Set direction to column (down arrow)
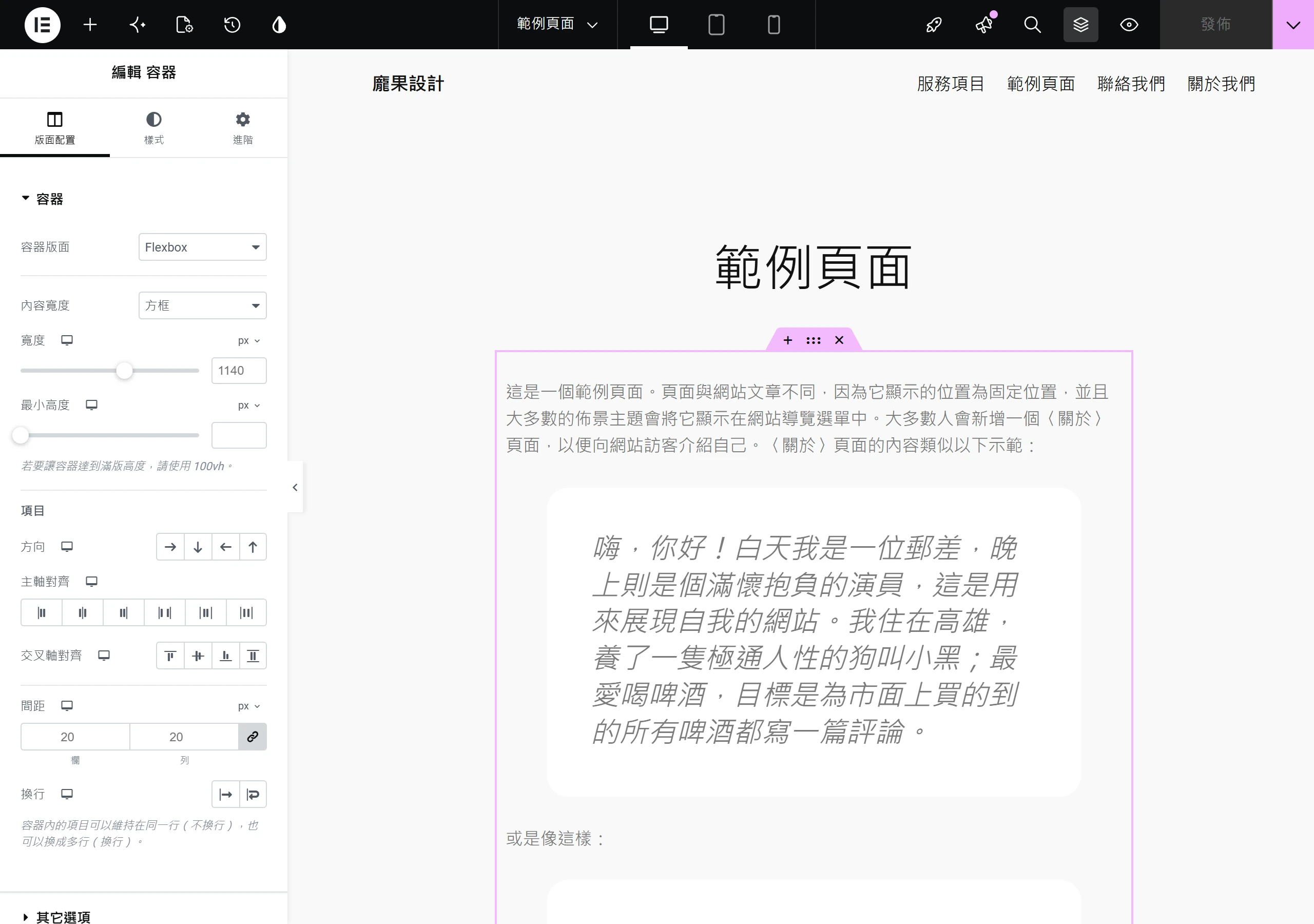Viewport: 1314px width, 924px height. [198, 547]
